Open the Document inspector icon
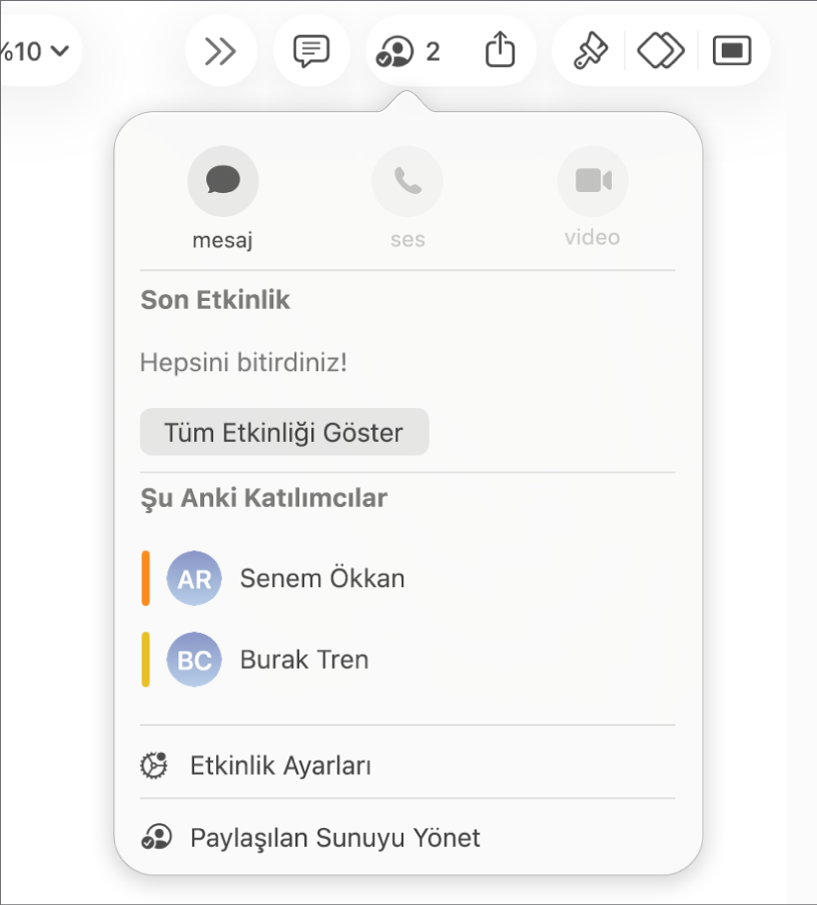 click(732, 51)
